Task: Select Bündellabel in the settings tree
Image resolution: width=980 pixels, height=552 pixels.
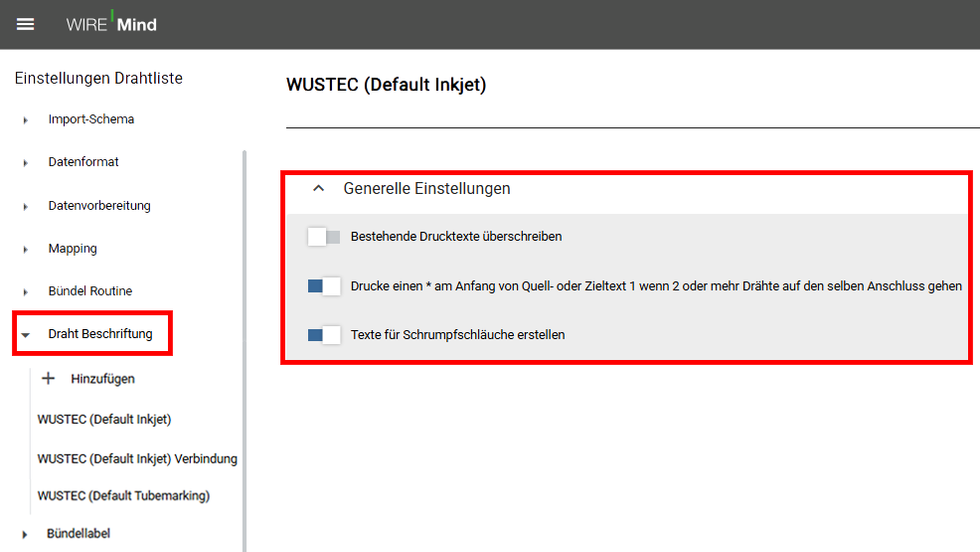Action: pos(78,533)
